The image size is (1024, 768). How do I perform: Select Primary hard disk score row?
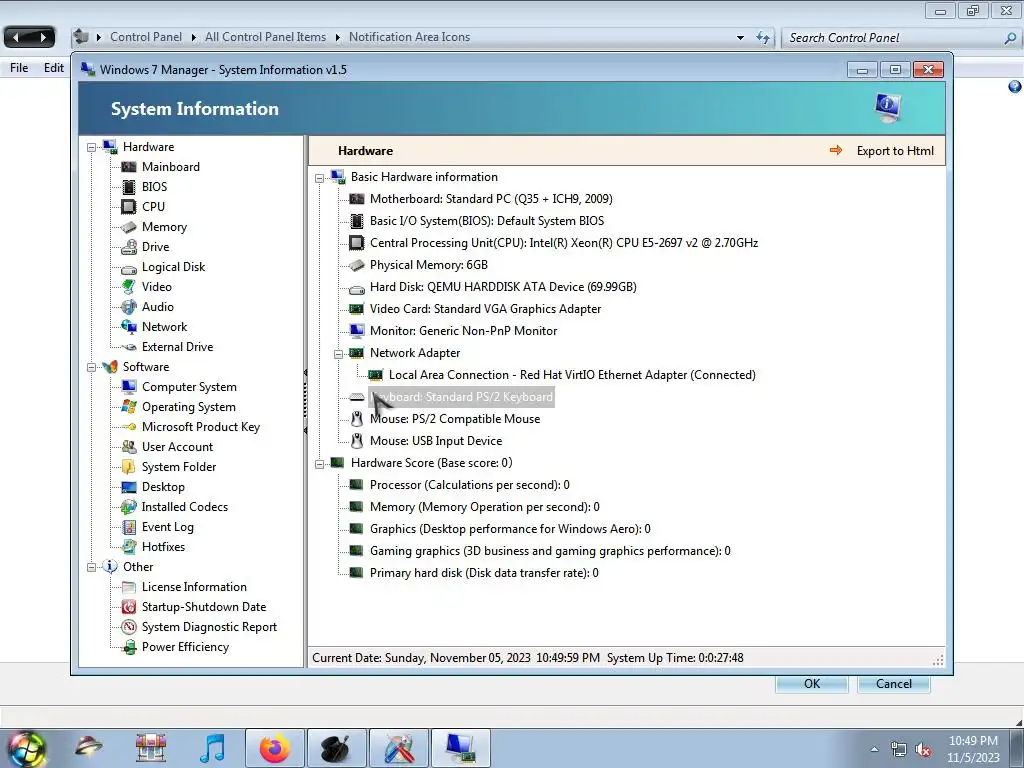(484, 573)
